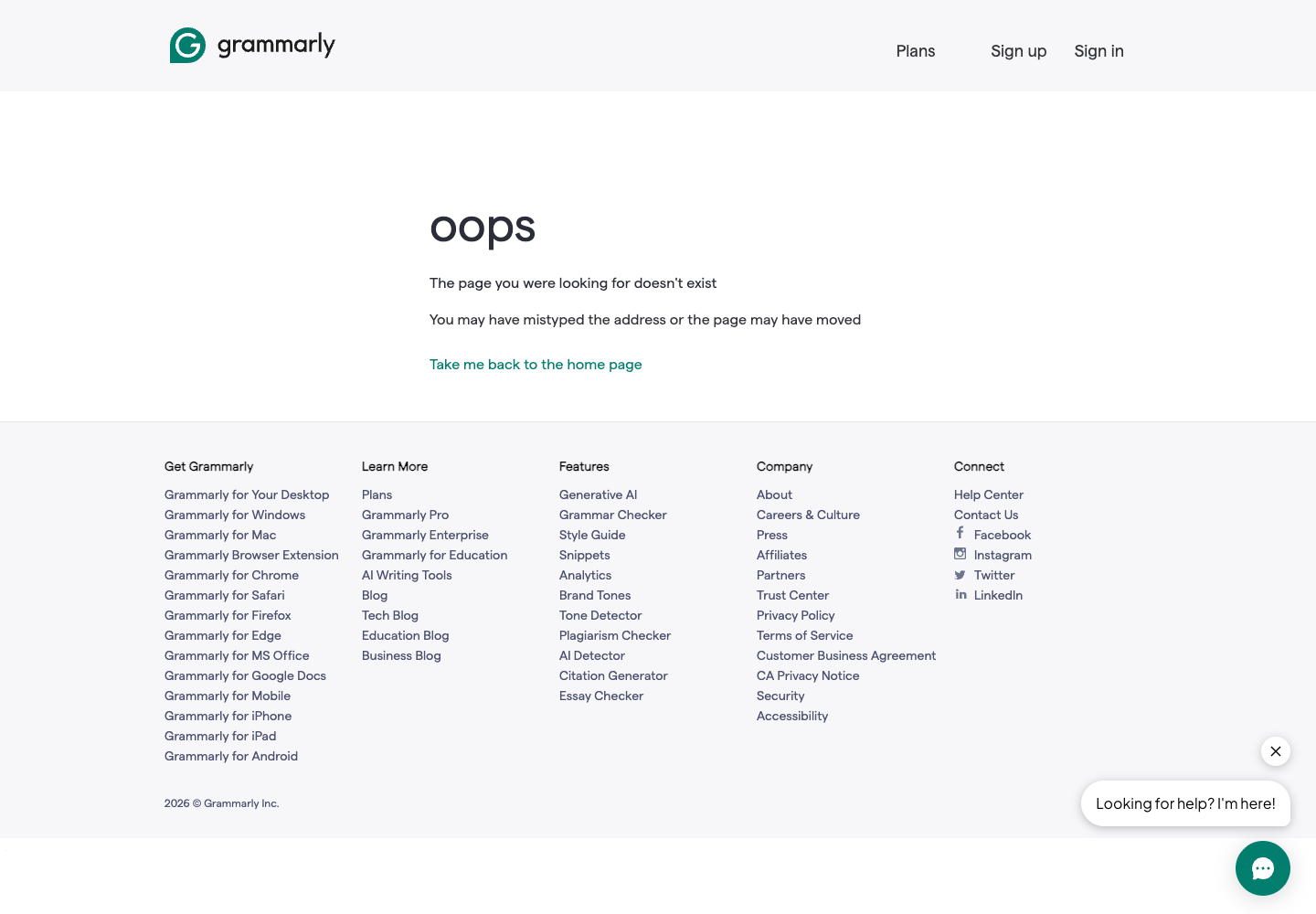Open Grammarly for Android link
The height and width of the screenshot is (914, 1316).
click(x=231, y=756)
